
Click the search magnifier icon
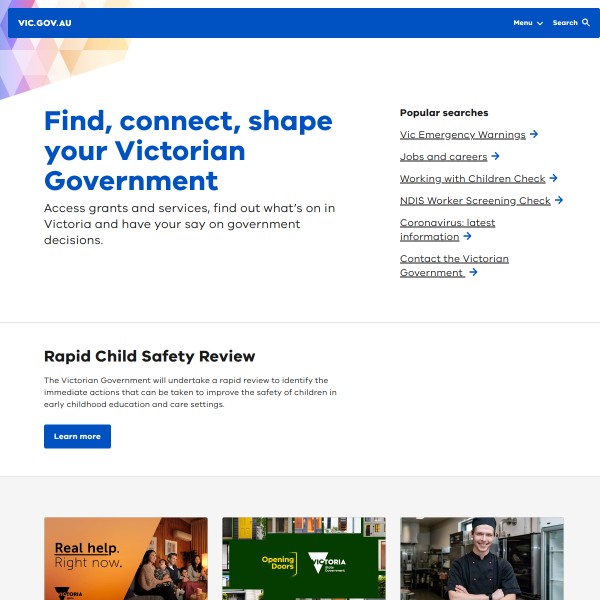(x=586, y=23)
